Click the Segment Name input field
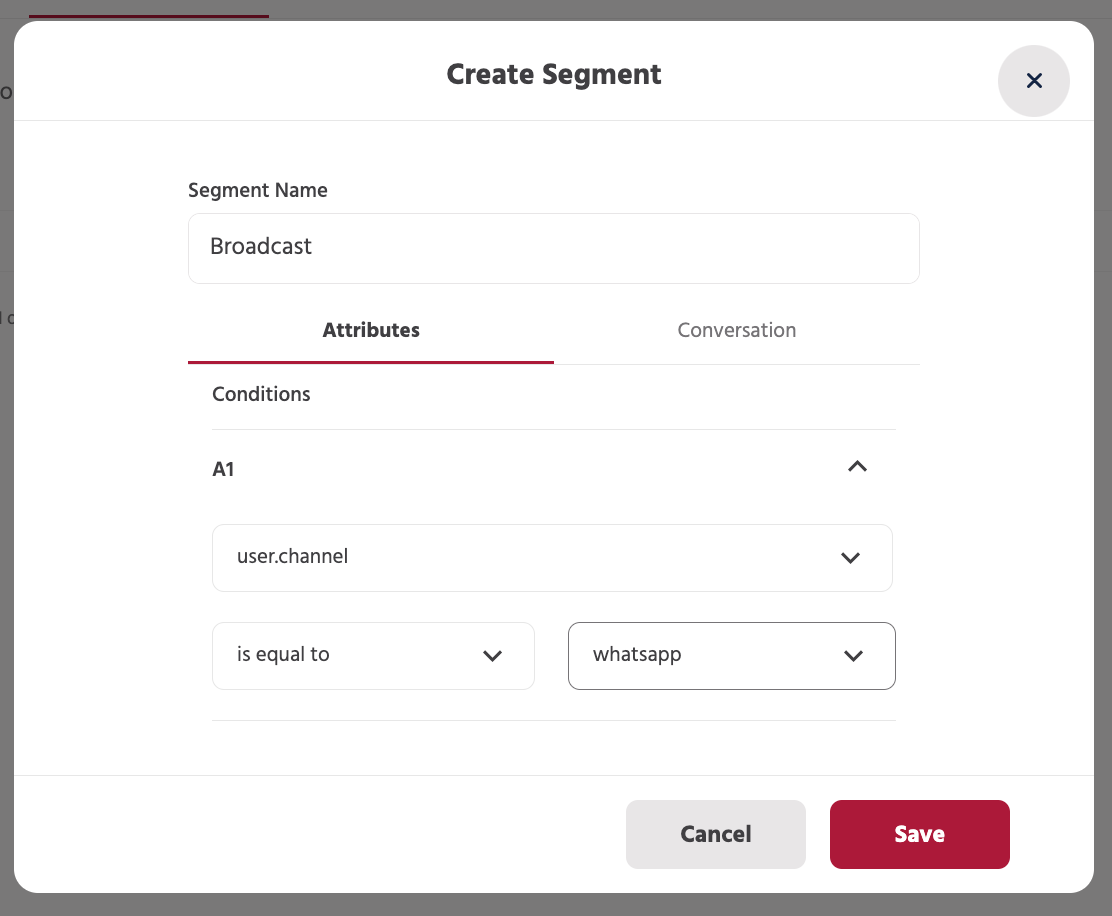 [x=553, y=248]
